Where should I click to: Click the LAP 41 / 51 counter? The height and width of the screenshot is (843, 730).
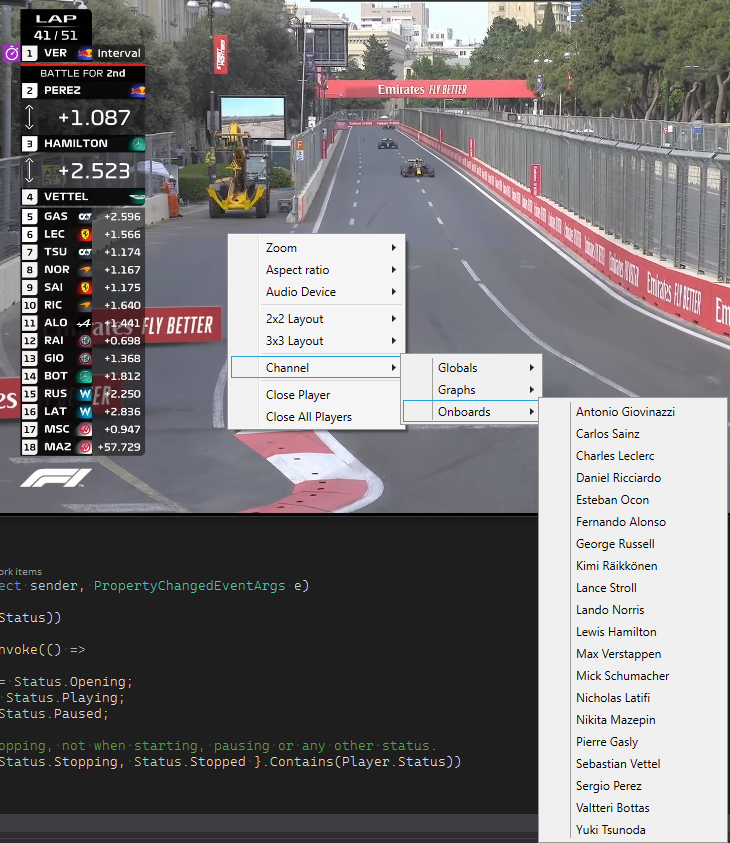tap(56, 27)
